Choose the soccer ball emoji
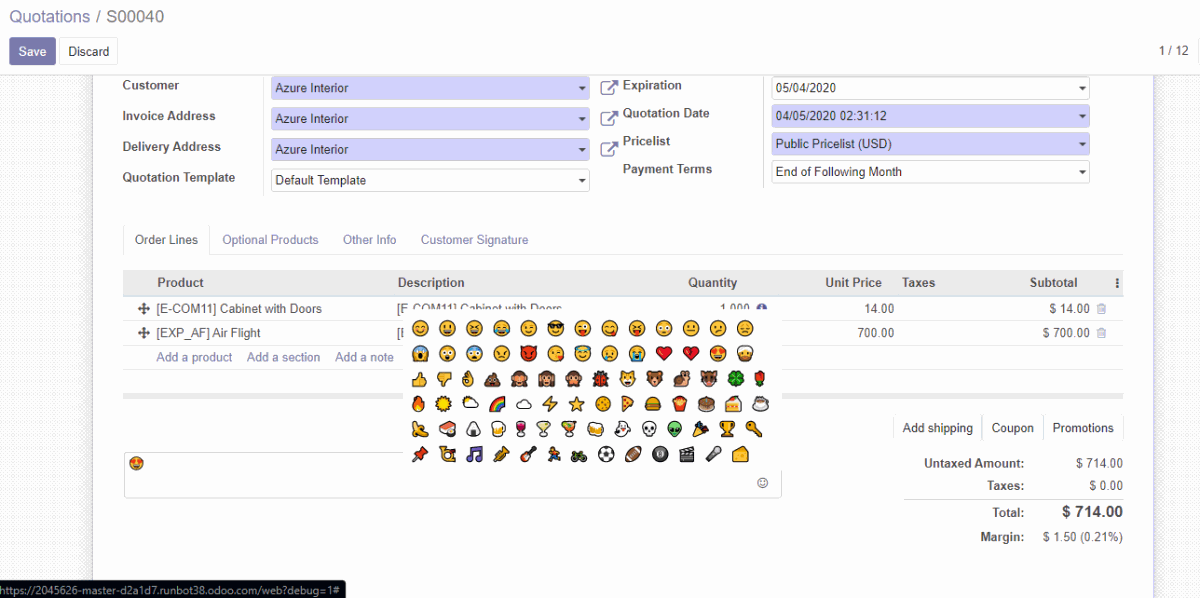The height and width of the screenshot is (598, 1200). pyautogui.click(x=605, y=455)
